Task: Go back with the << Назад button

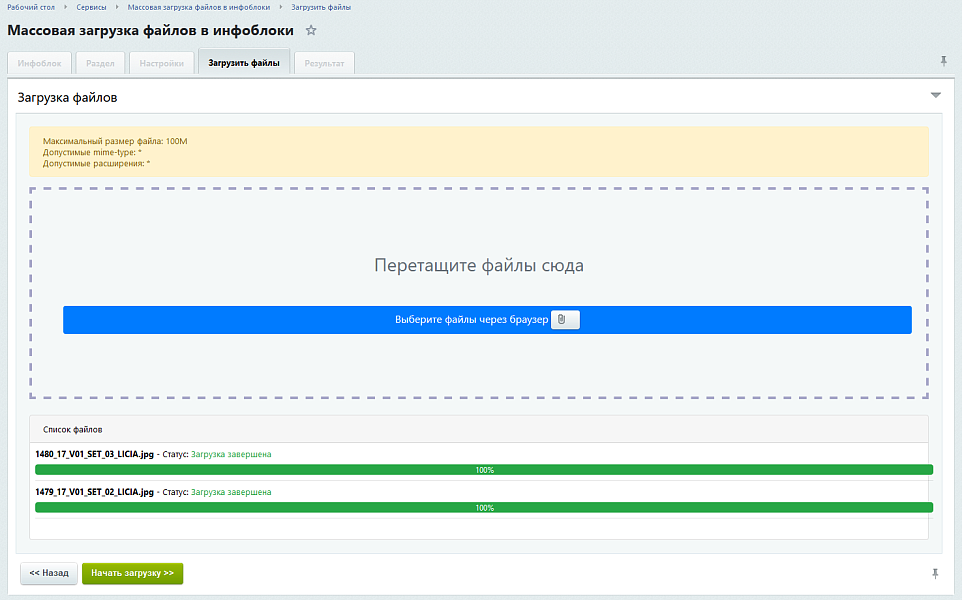Action: point(49,573)
